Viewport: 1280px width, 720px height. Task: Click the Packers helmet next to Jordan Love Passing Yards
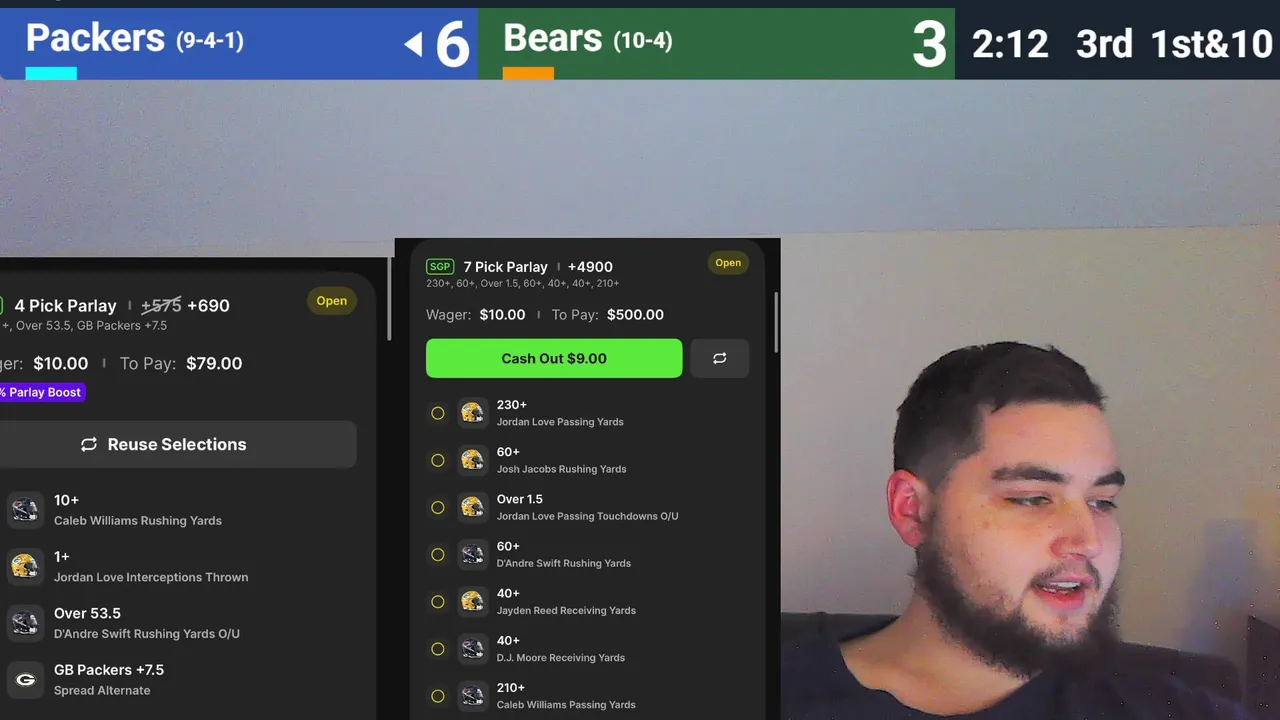[472, 413]
